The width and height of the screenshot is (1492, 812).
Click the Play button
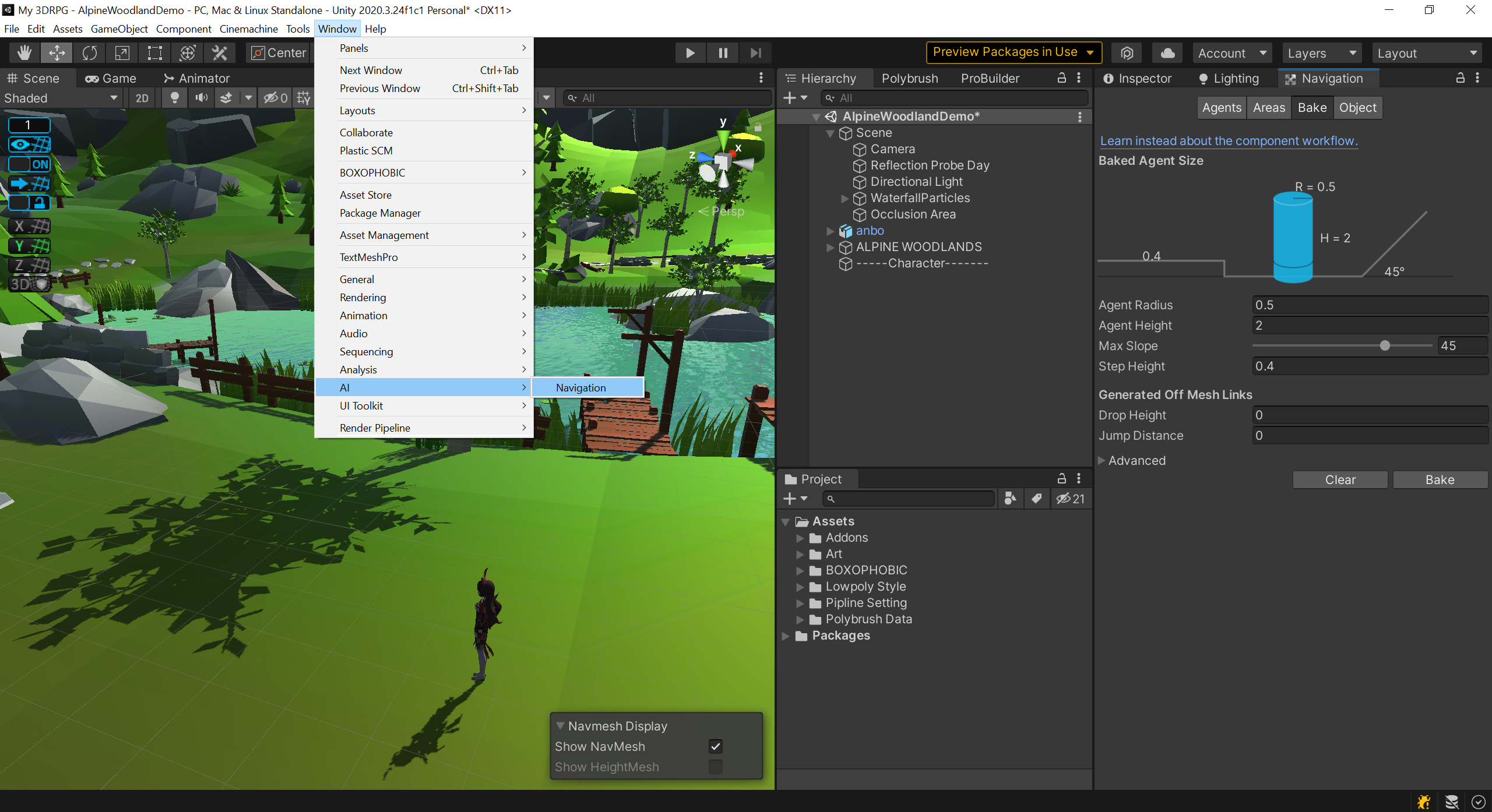pyautogui.click(x=690, y=53)
